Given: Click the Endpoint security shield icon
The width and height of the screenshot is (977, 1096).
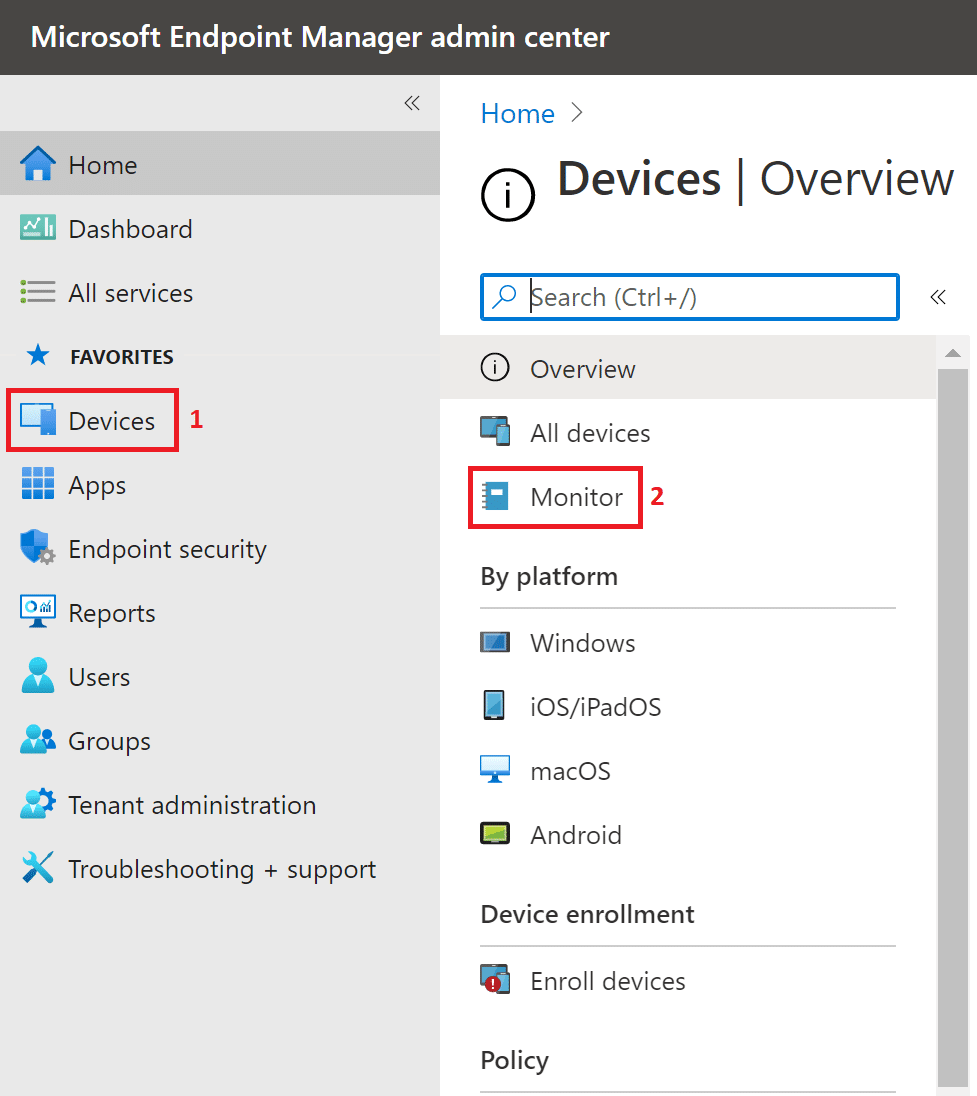Looking at the screenshot, I should (x=37, y=548).
